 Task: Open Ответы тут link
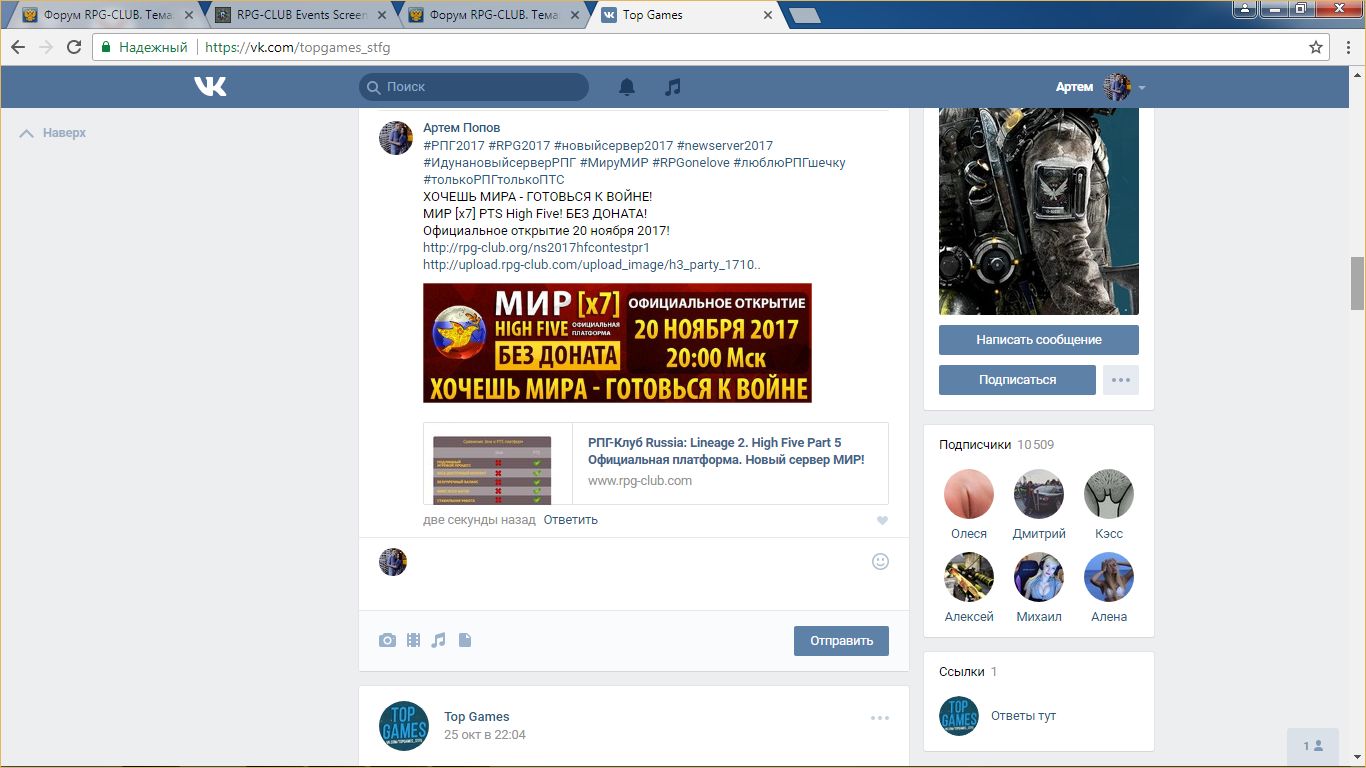(x=1023, y=716)
